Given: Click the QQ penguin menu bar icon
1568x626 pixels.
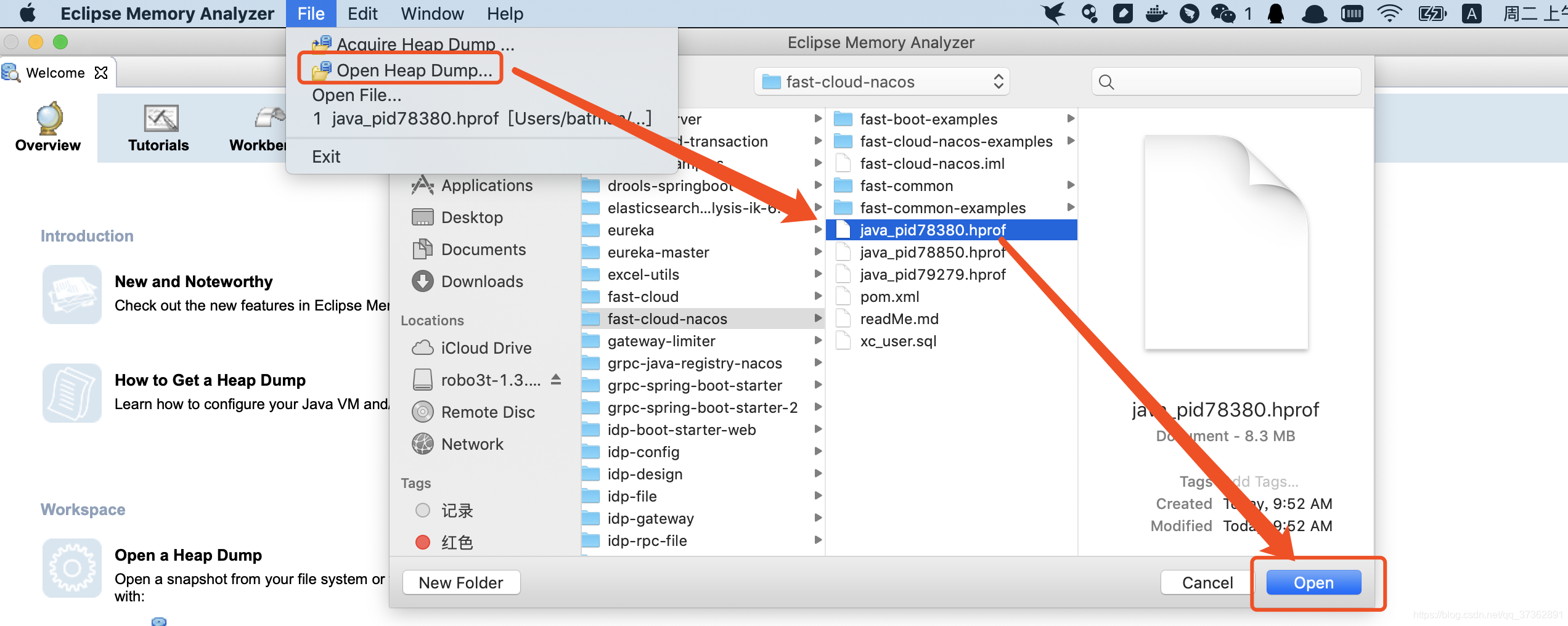Looking at the screenshot, I should [x=1276, y=14].
